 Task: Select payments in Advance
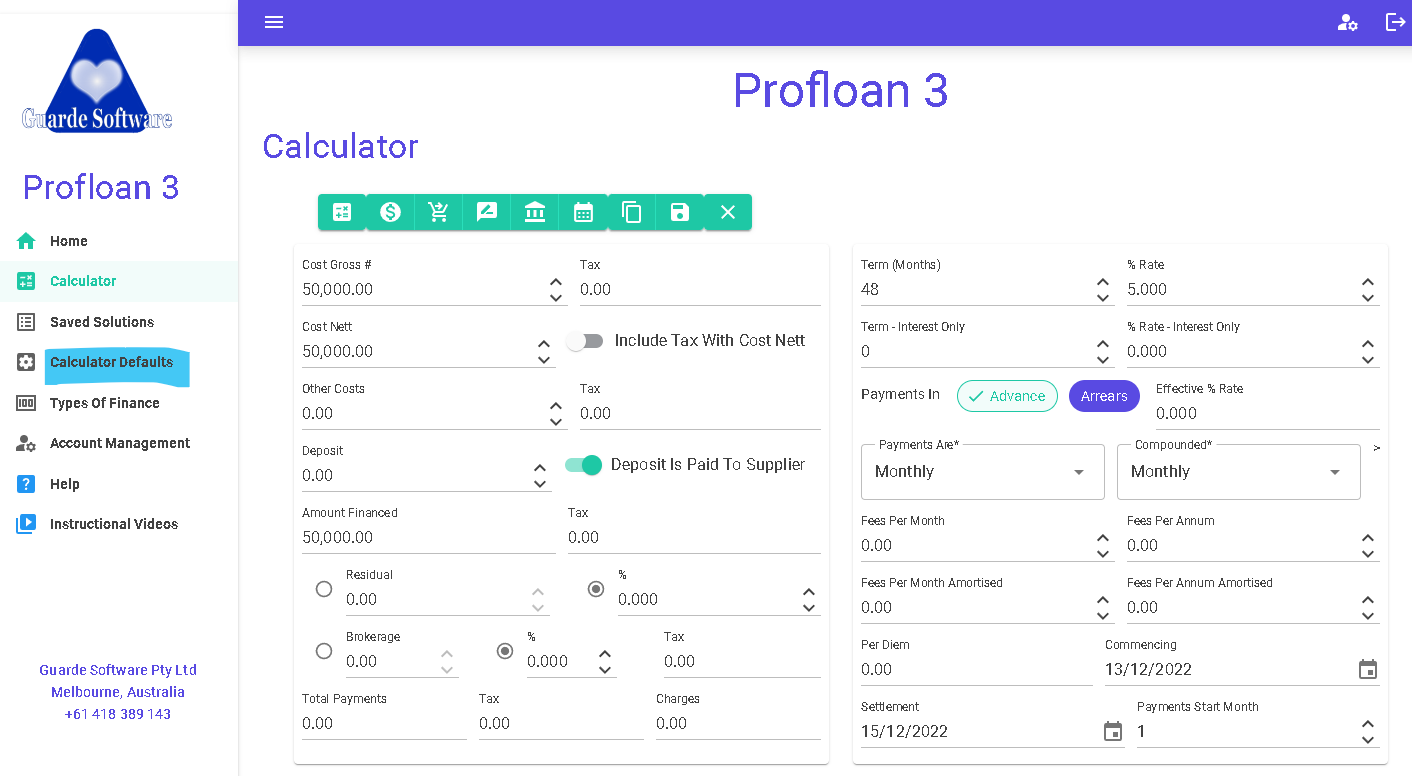coord(1007,396)
